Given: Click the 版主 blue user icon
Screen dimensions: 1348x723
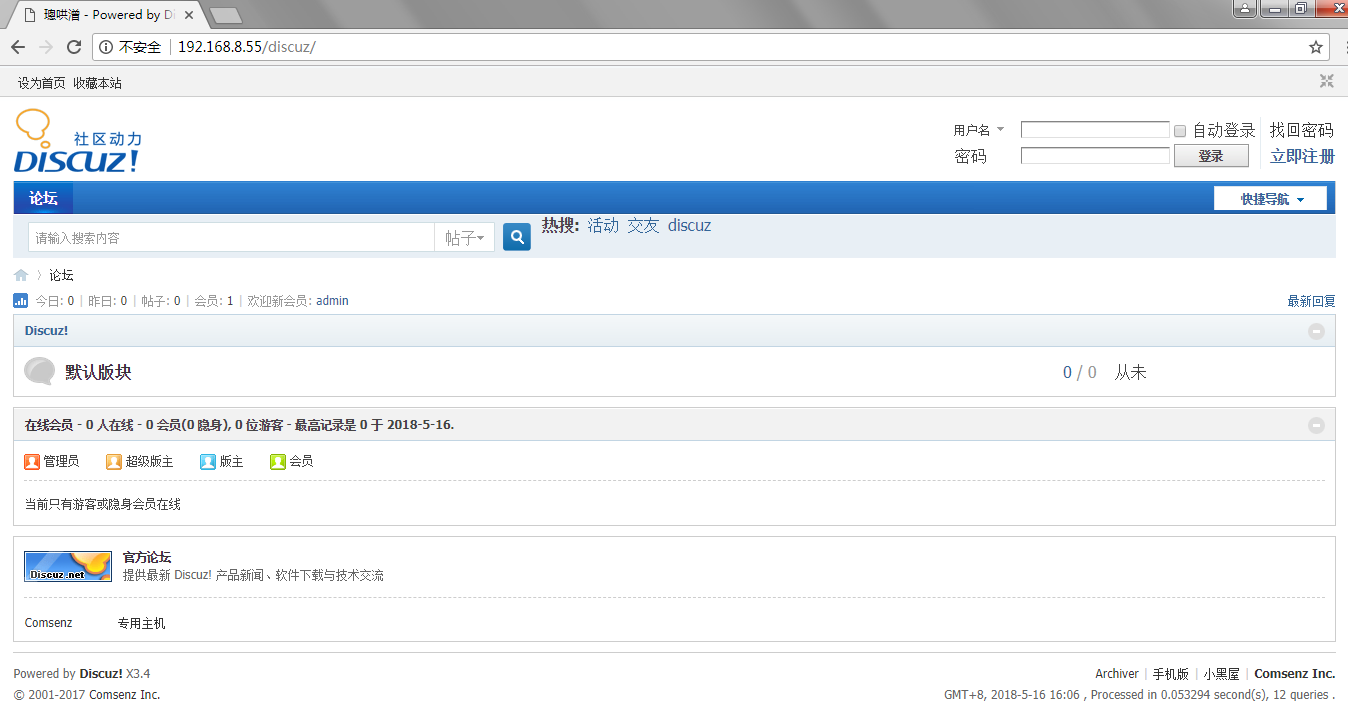Looking at the screenshot, I should pos(208,461).
